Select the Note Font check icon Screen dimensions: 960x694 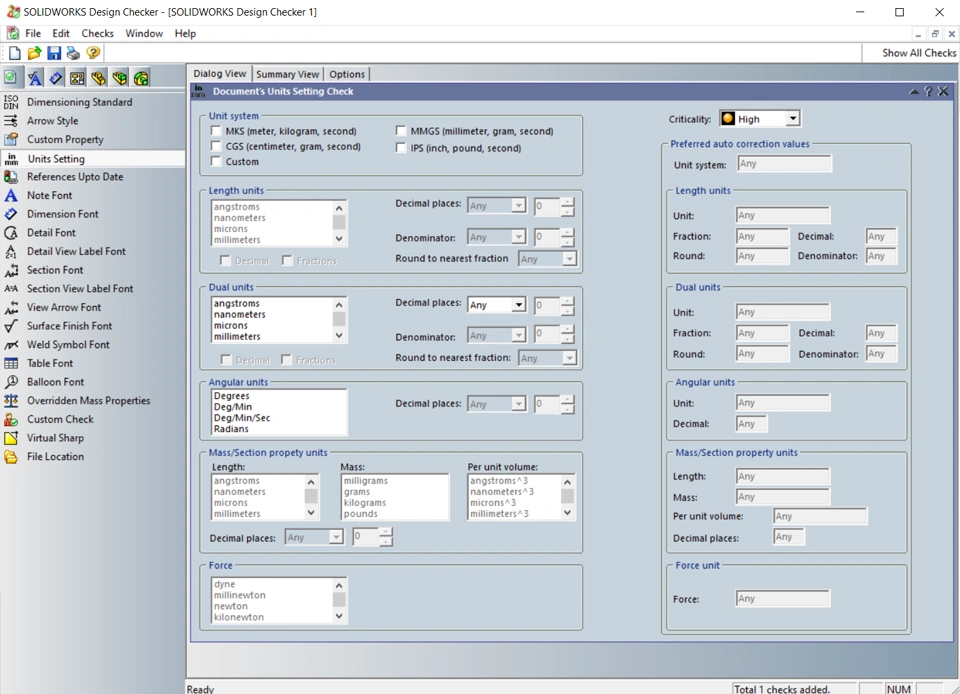(x=11, y=196)
